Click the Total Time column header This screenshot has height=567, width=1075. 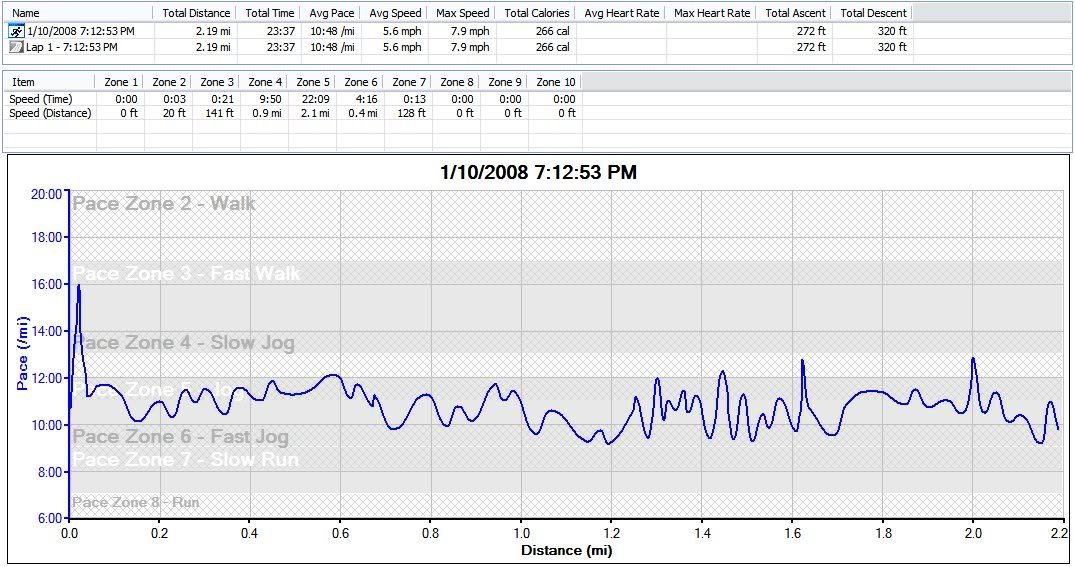pyautogui.click(x=270, y=13)
